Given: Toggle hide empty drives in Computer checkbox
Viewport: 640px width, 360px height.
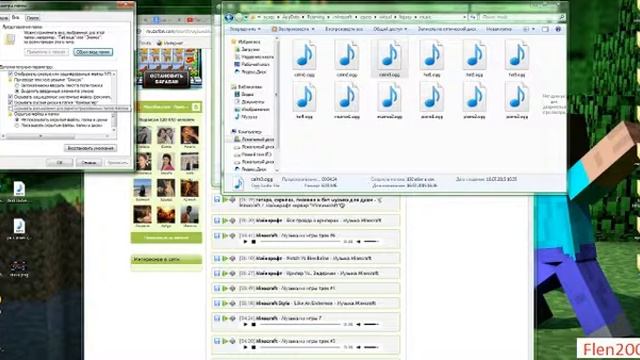Looking at the screenshot, I should click(11, 103).
